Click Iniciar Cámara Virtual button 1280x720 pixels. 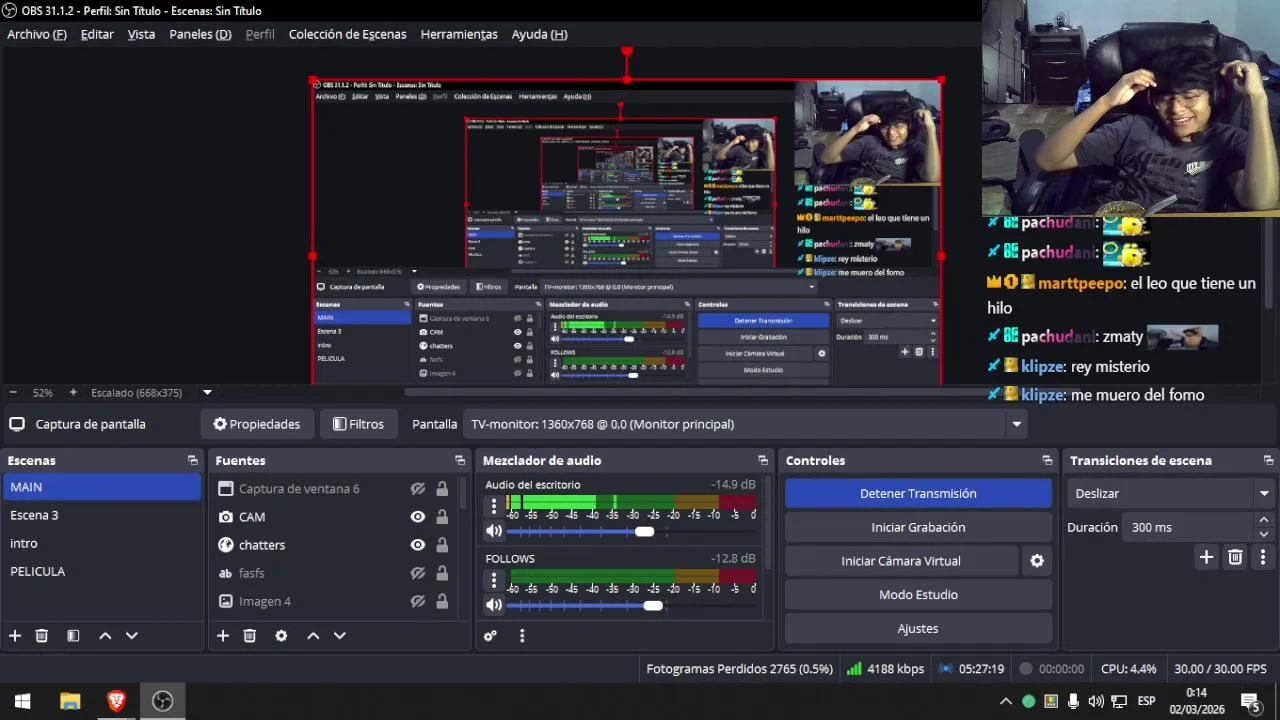(x=901, y=561)
